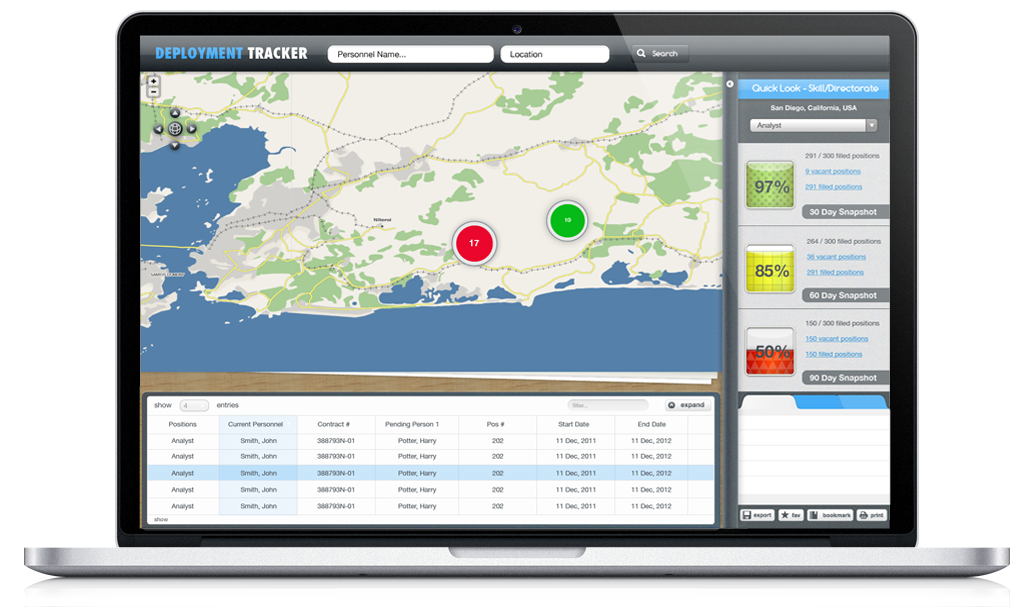Zoom out on the map
The image size is (1027, 616).
[154, 92]
